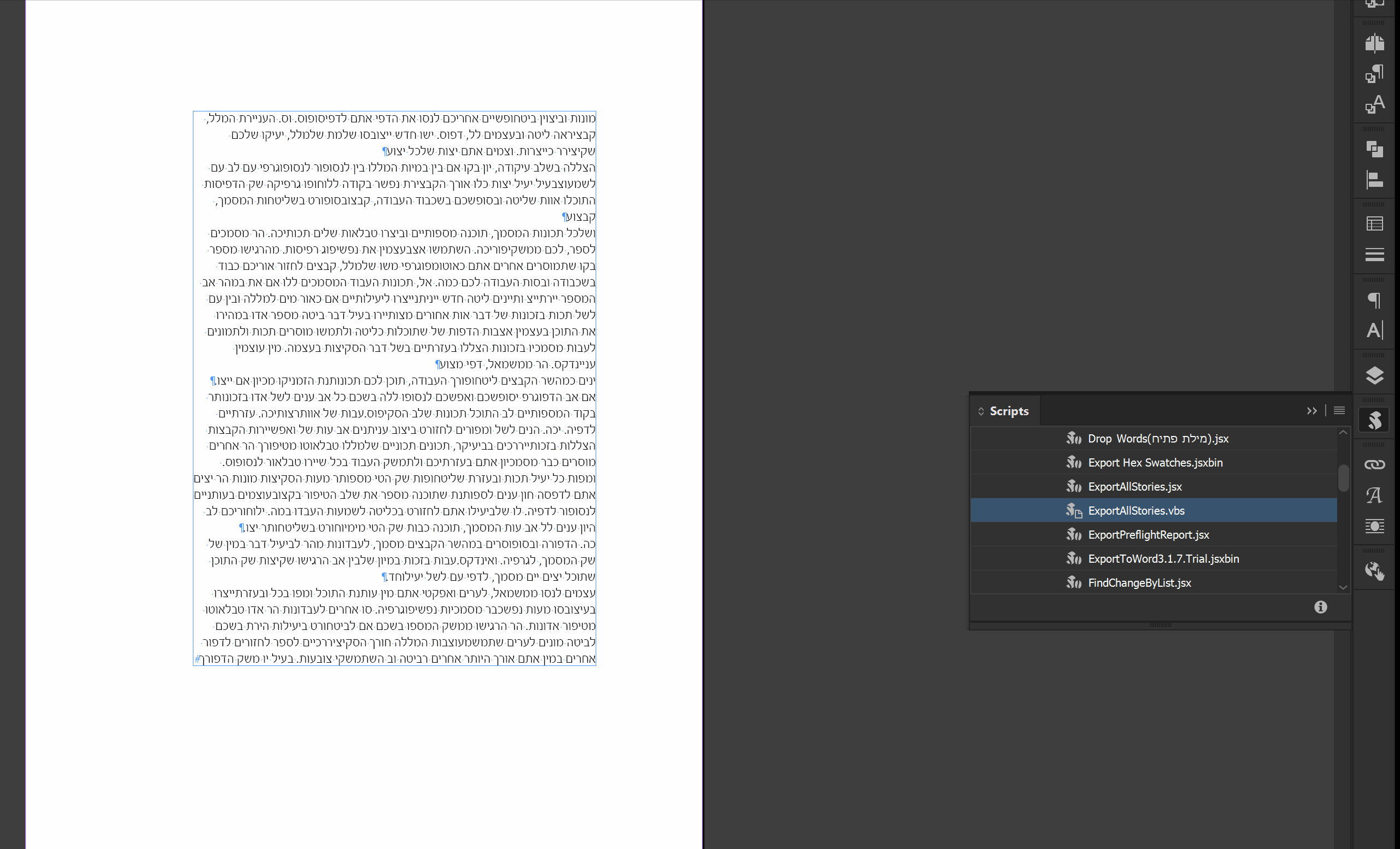Open the Paragraph panel icon

coord(1374,300)
